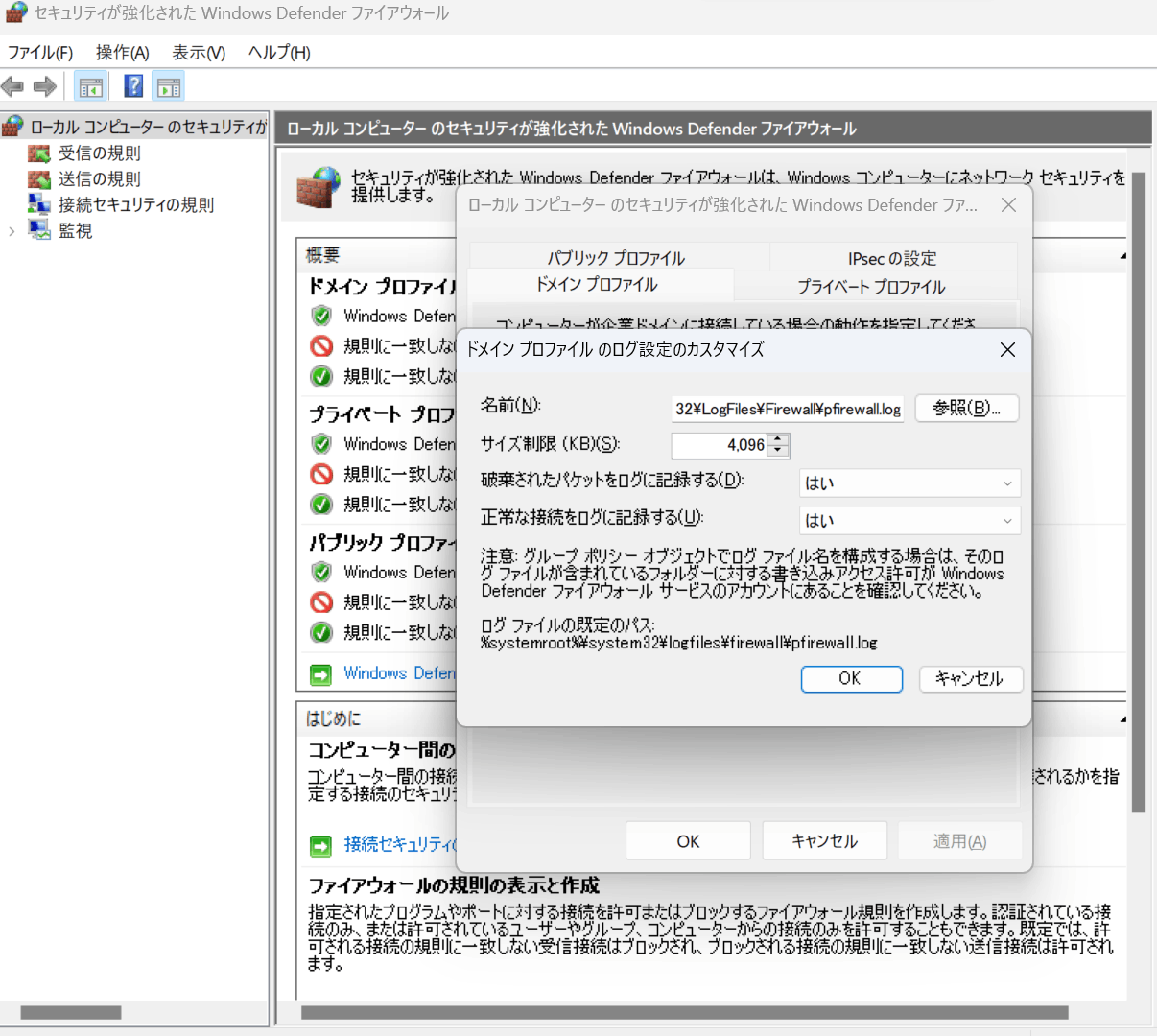Click キャンセル in log settings dialog
Image resolution: width=1157 pixels, height=1036 pixels.
[970, 679]
